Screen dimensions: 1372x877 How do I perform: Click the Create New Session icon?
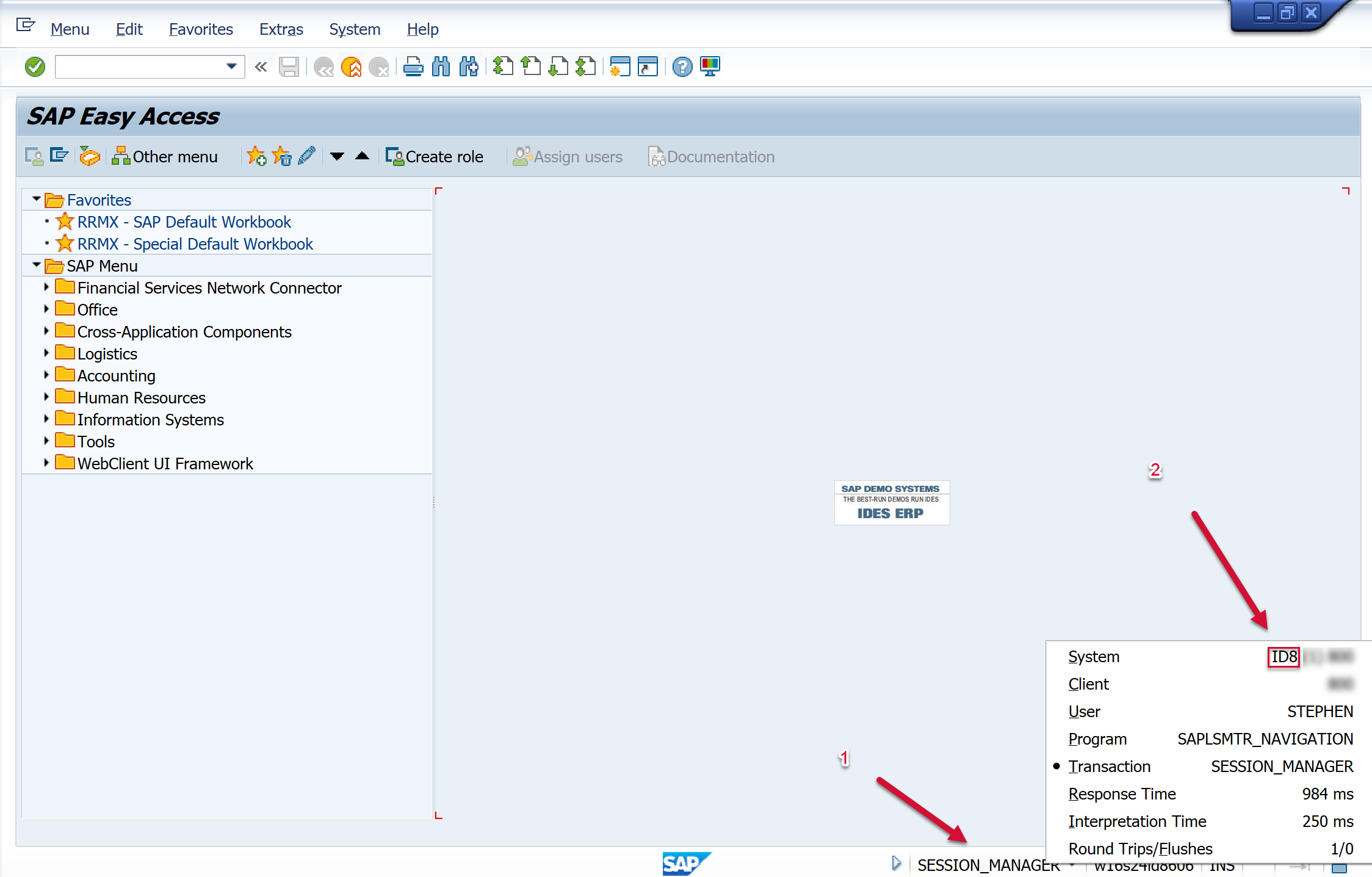(x=619, y=67)
